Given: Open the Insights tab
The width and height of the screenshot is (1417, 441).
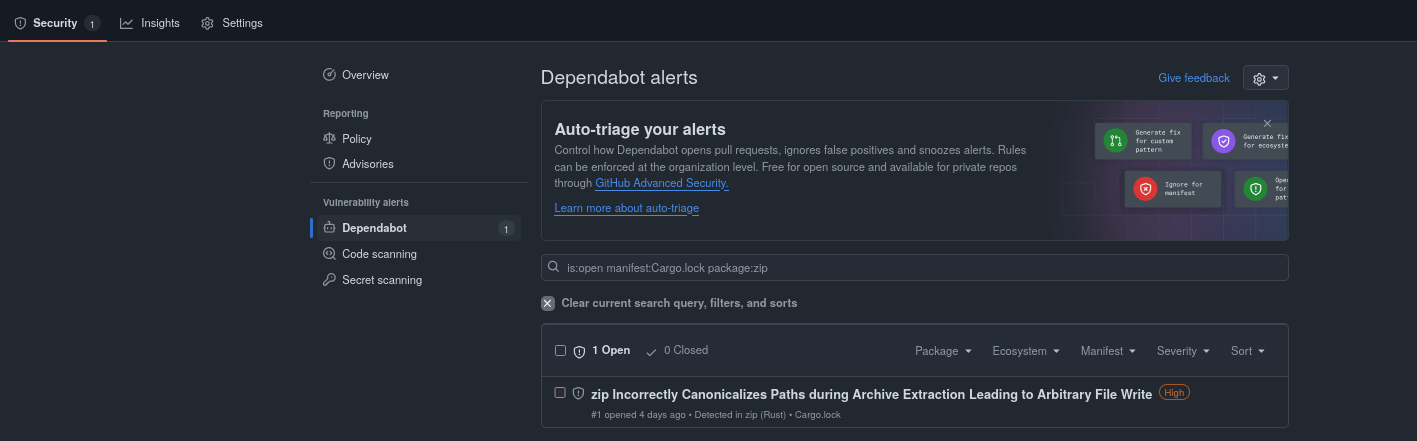Looking at the screenshot, I should coord(150,23).
